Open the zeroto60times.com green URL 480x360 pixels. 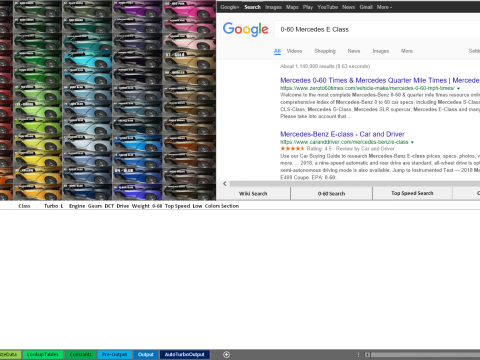[367, 88]
